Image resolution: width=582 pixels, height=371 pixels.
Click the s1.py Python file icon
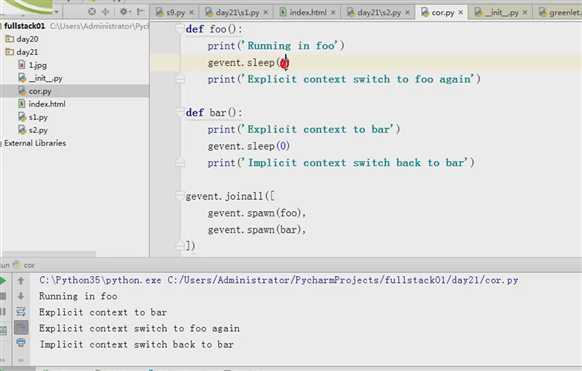(x=22, y=117)
